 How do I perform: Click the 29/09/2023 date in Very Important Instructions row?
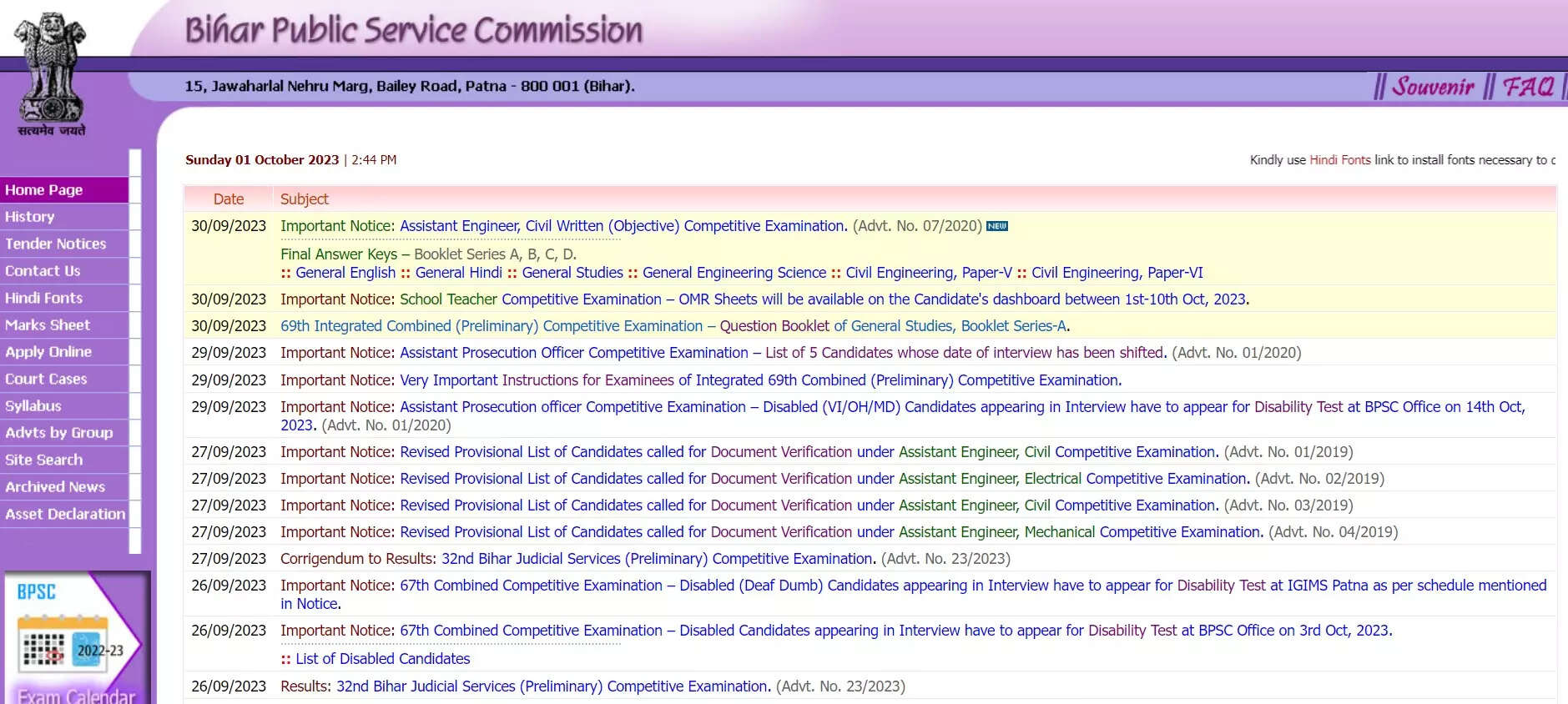tap(229, 380)
